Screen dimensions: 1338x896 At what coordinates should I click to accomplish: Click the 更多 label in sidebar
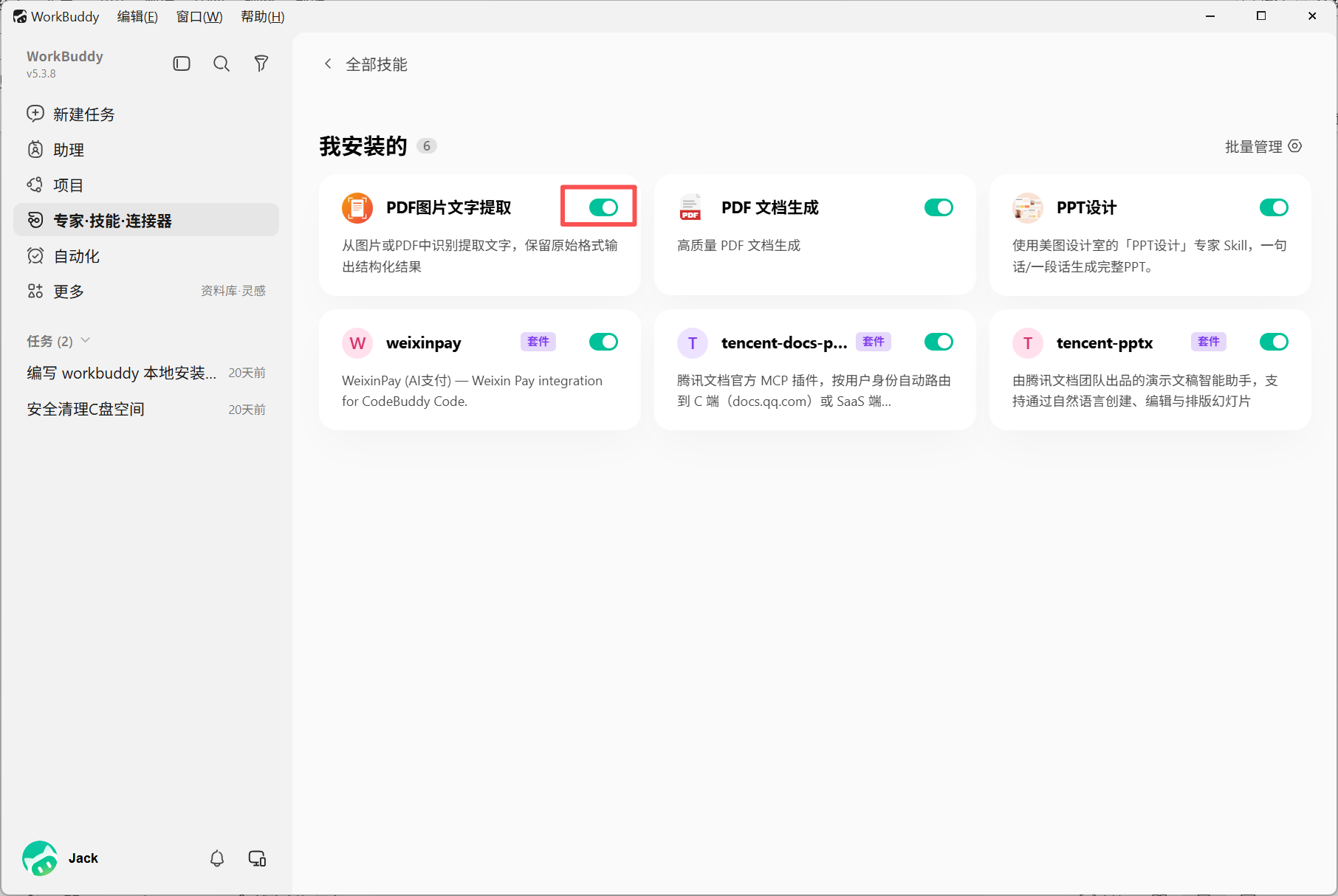coord(69,292)
